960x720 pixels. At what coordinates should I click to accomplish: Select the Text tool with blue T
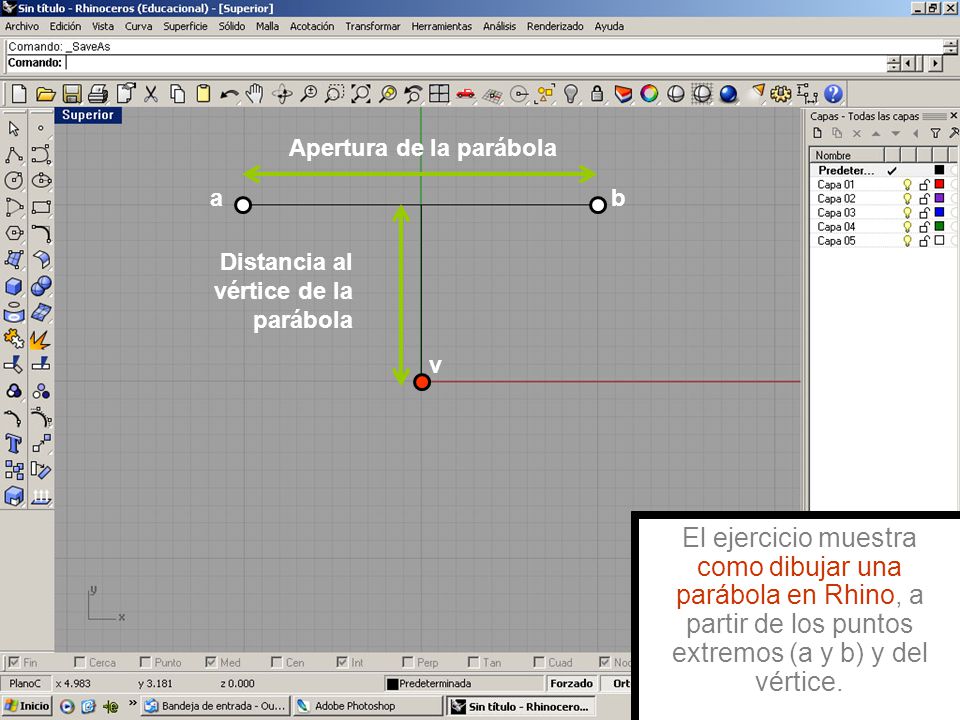13,444
